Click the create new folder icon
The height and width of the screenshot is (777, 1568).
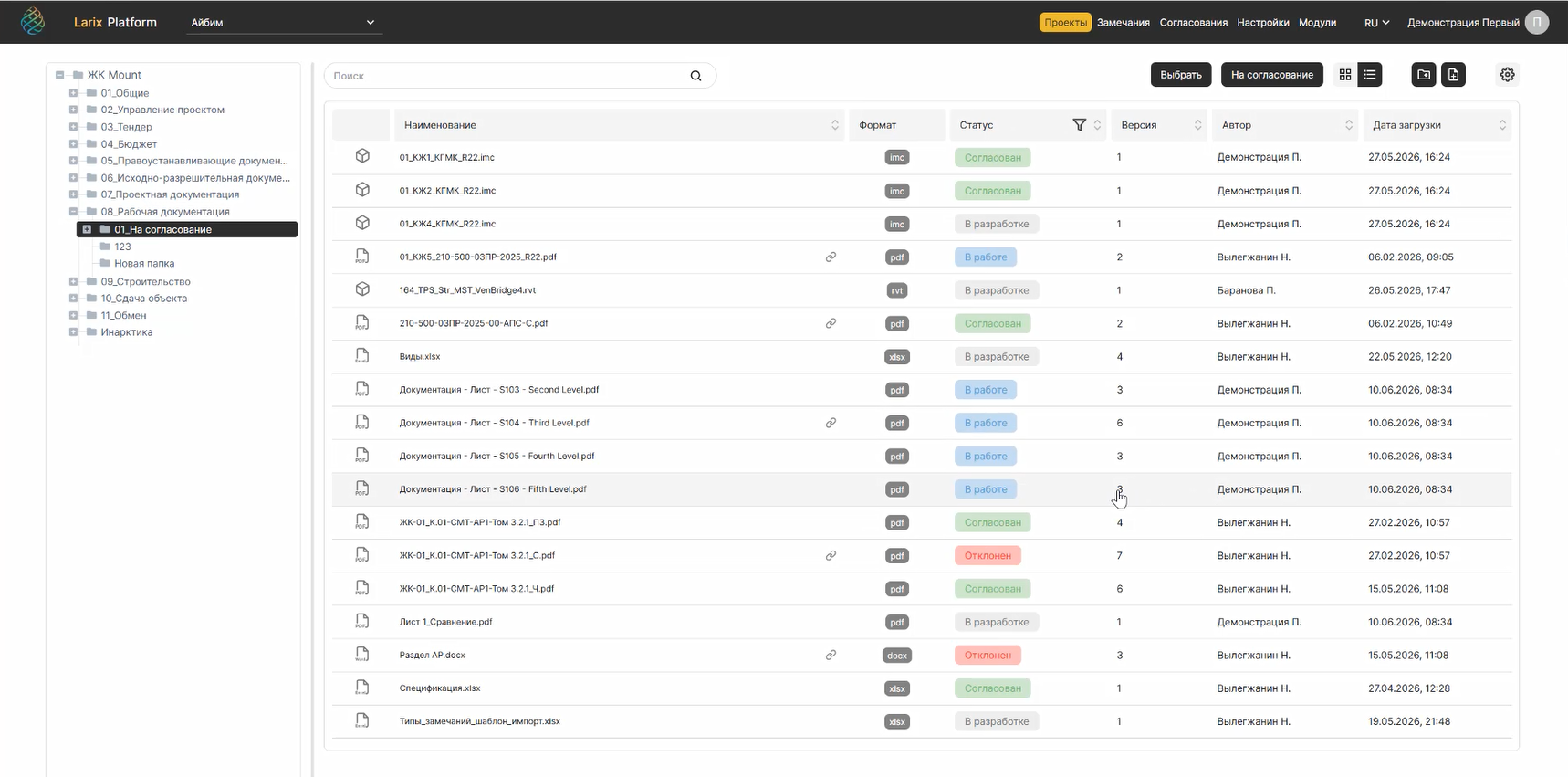pos(1424,75)
